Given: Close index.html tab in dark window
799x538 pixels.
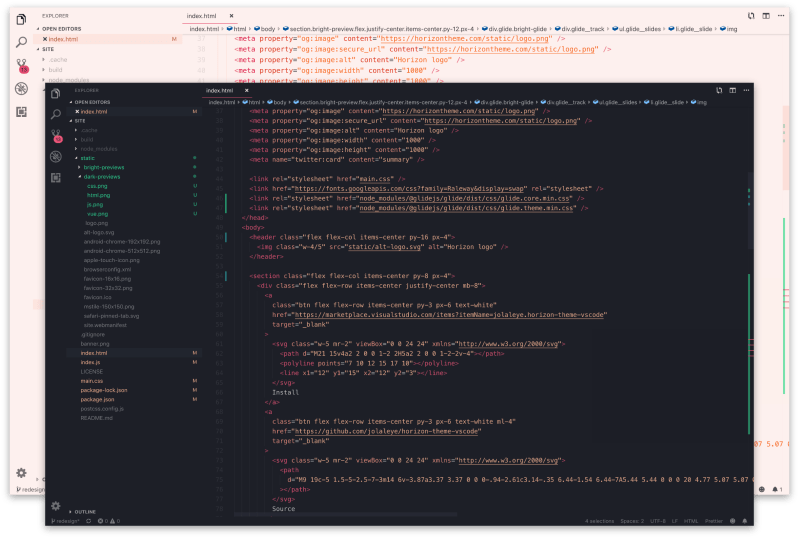Looking at the screenshot, I should 247,90.
